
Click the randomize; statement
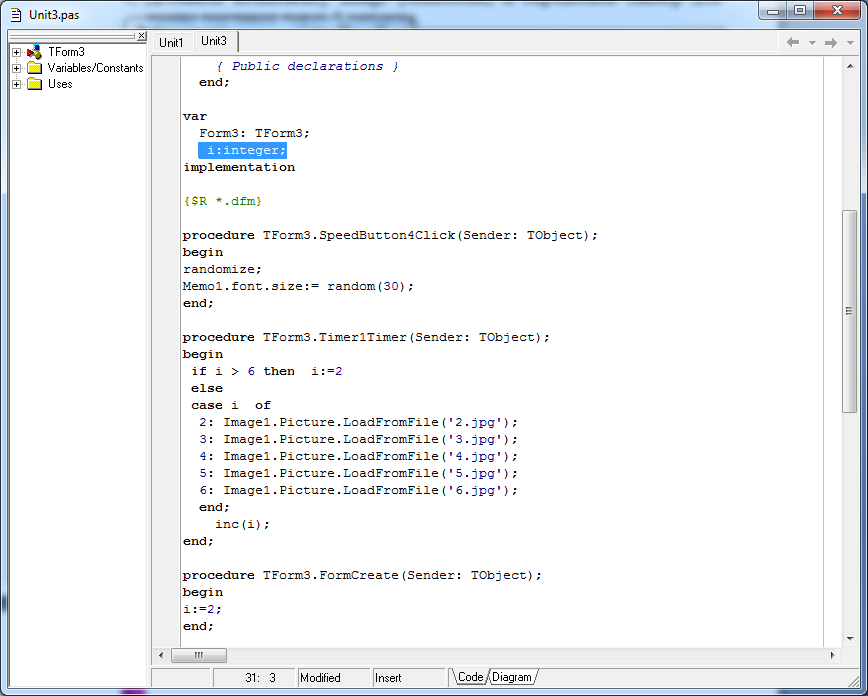click(222, 269)
